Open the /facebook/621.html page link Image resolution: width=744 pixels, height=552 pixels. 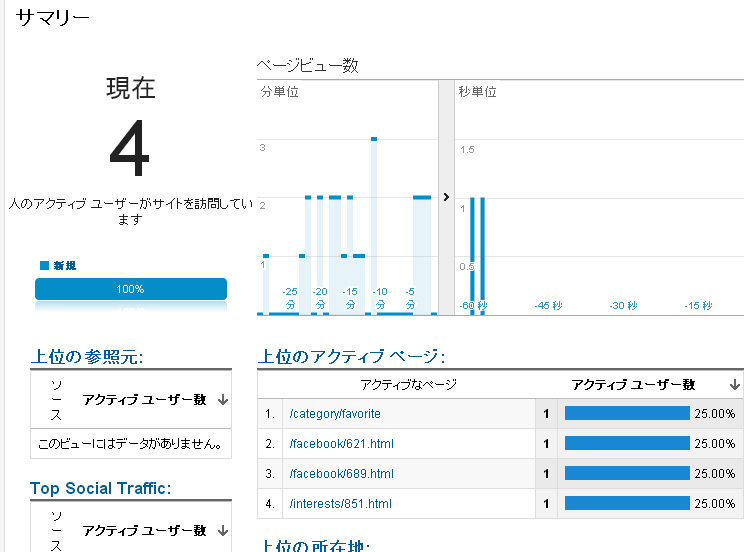[342, 444]
